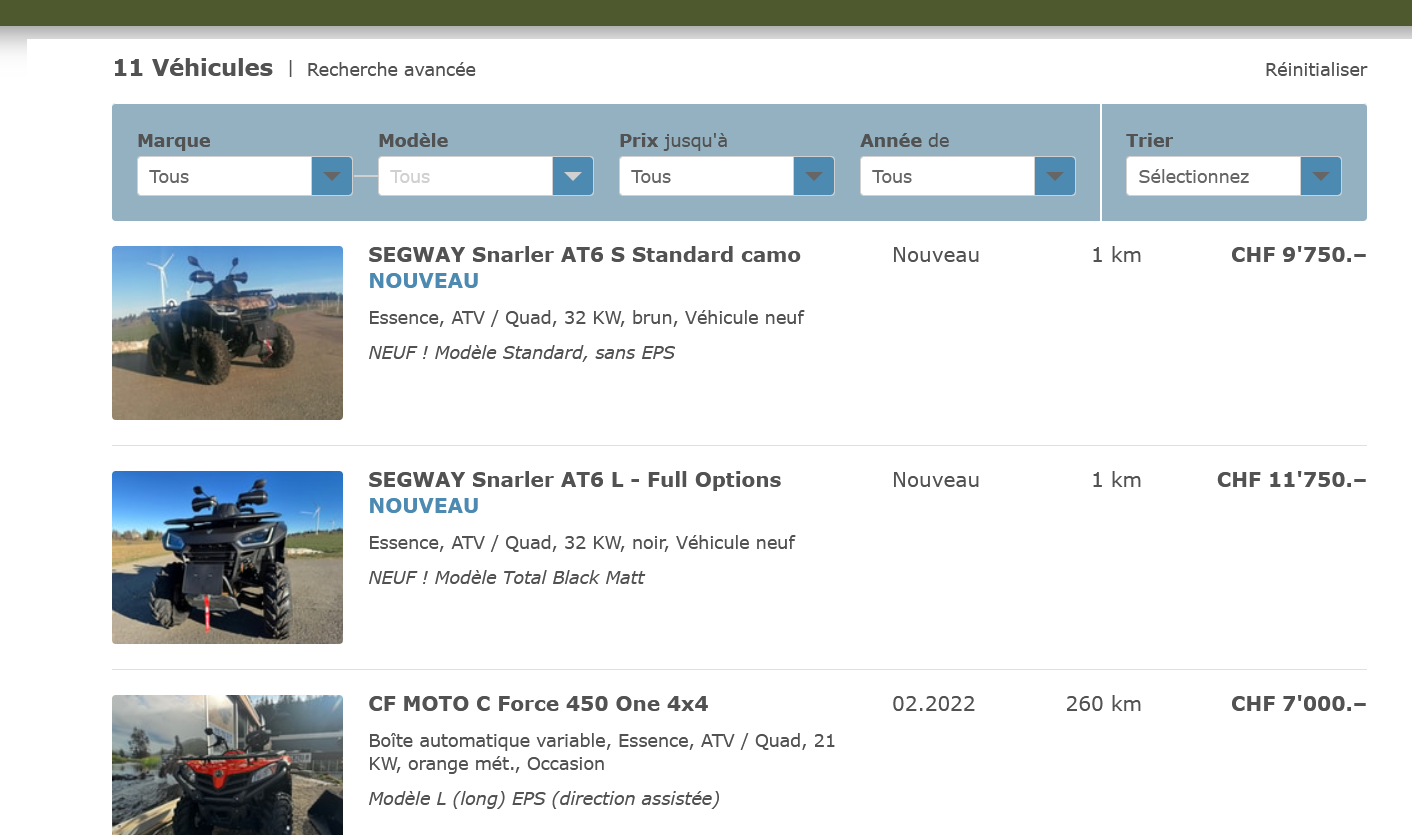Click 'NEUF ! Modèle Standard, sans EPS' text
The height and width of the screenshot is (835, 1412).
521,353
